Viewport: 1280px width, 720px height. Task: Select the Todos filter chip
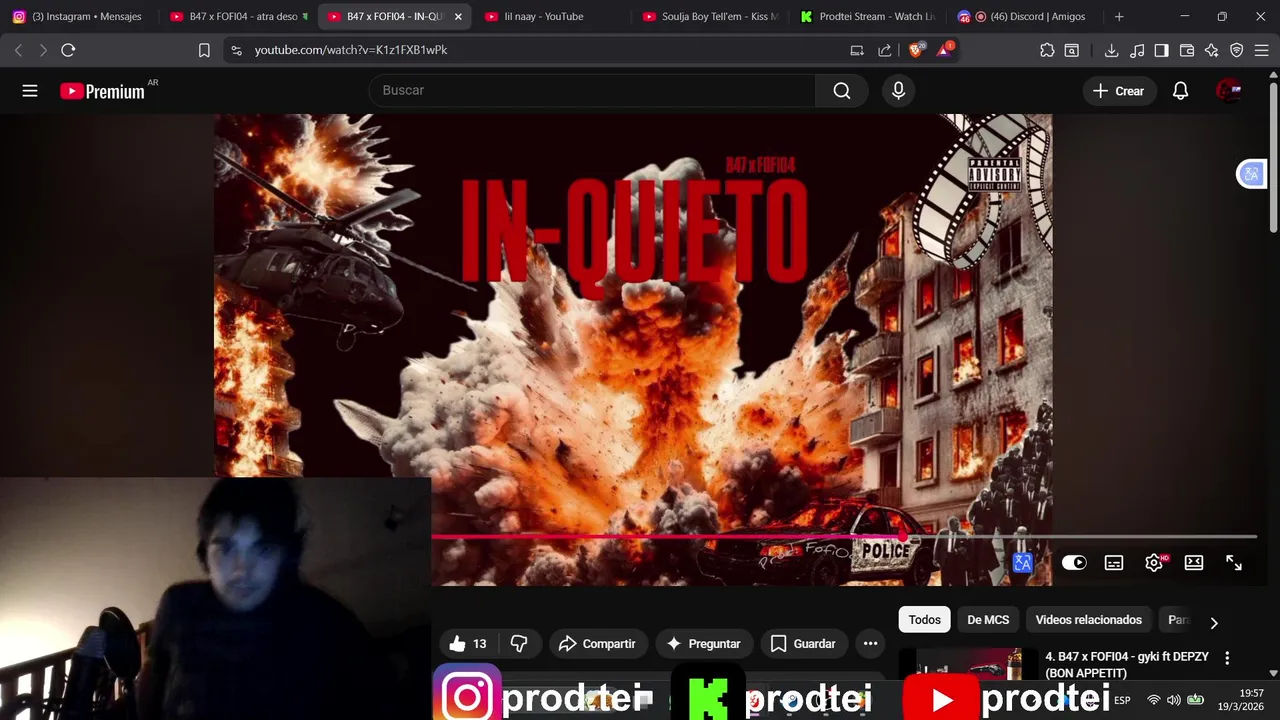point(924,620)
